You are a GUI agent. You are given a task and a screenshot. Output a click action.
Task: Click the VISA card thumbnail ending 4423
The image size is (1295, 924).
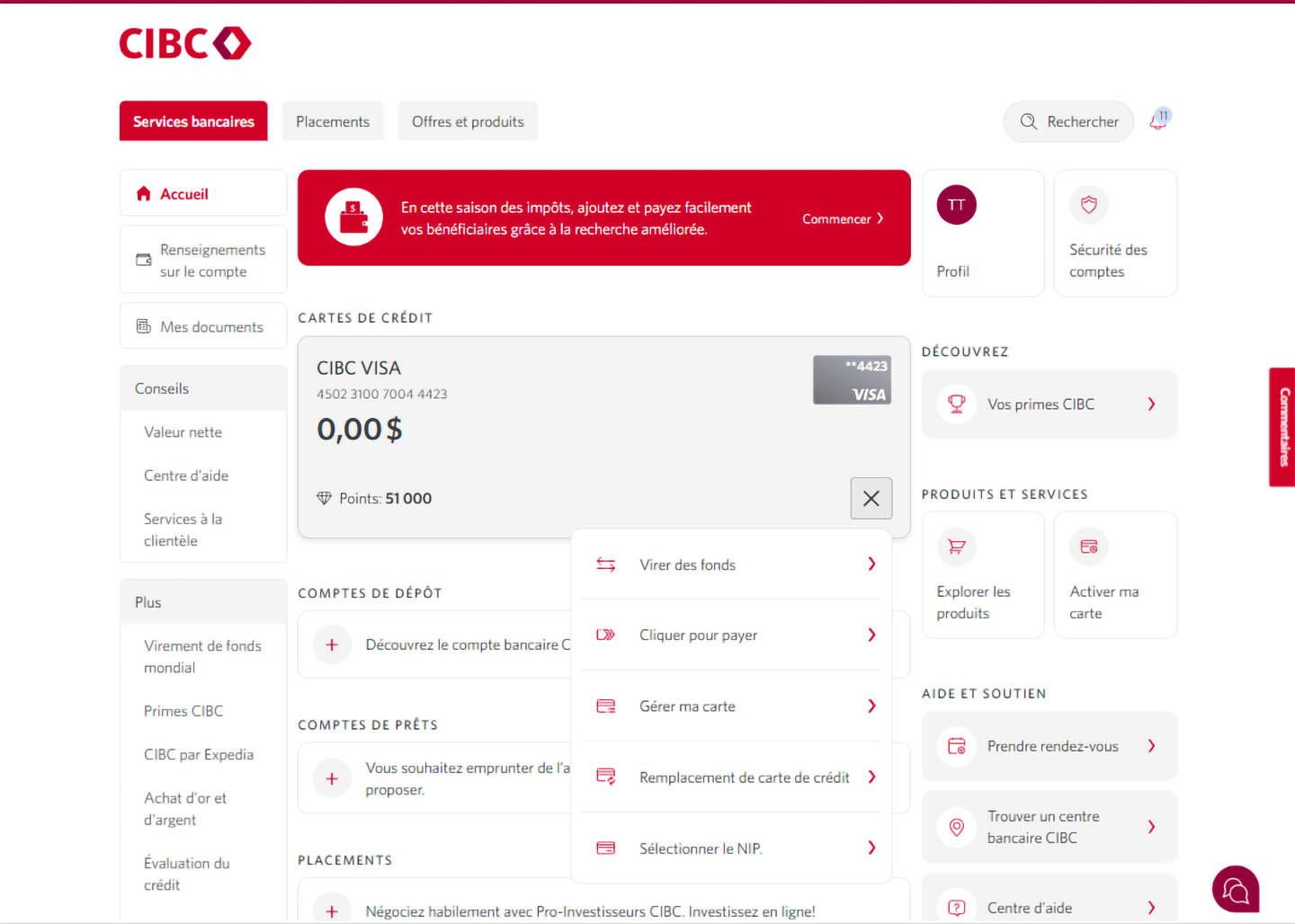(x=853, y=379)
